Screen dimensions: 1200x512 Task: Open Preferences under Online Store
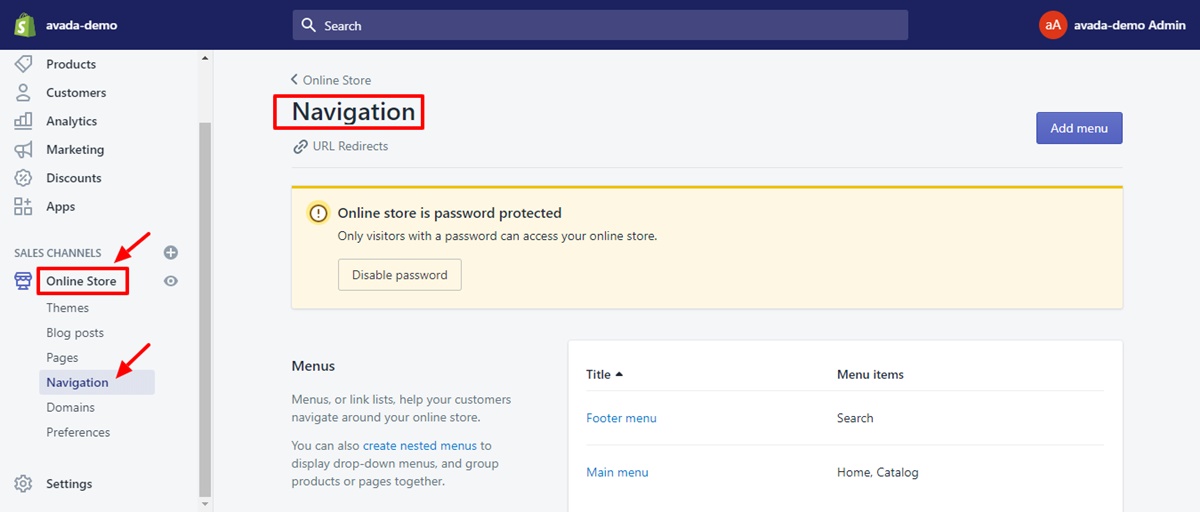pyautogui.click(x=78, y=433)
